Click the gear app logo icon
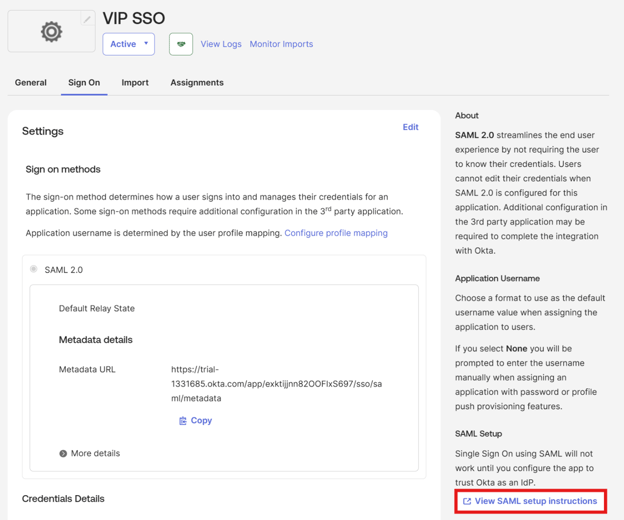This screenshot has height=520, width=624. coord(51,32)
